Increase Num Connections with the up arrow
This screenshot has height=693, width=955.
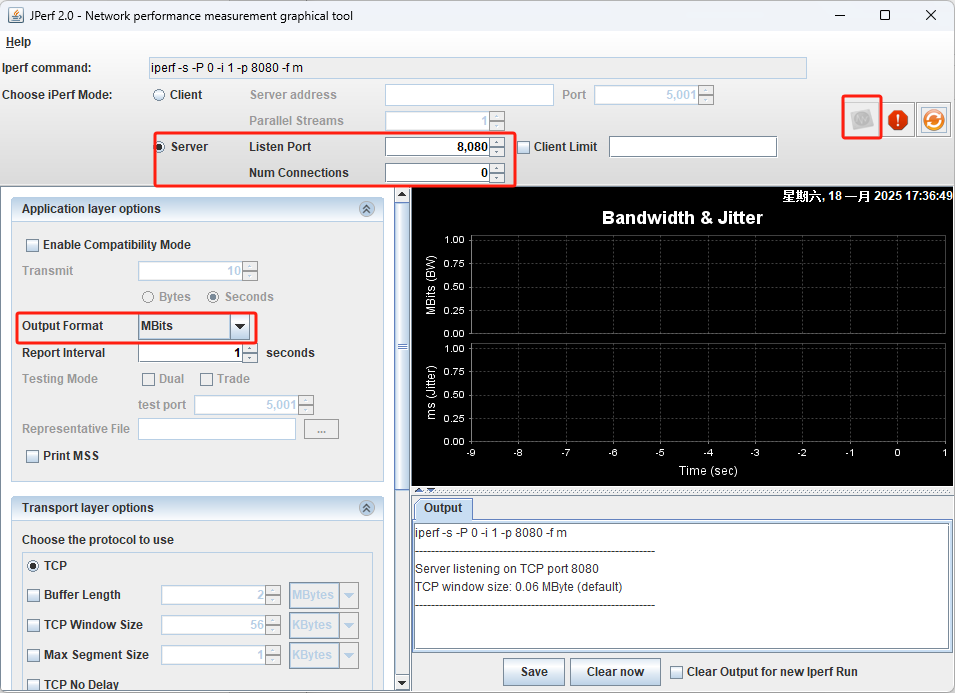(497, 168)
